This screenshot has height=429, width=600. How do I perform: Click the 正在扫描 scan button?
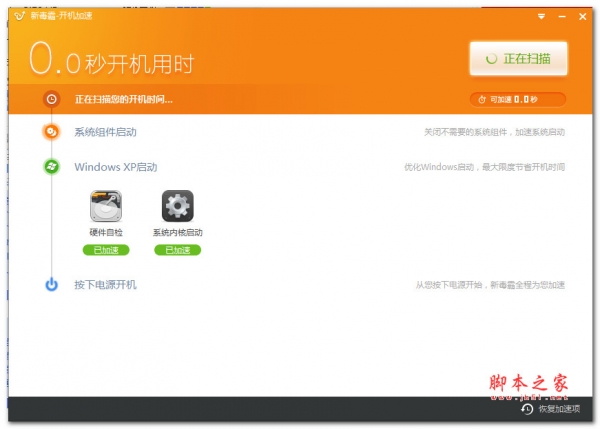[518, 59]
